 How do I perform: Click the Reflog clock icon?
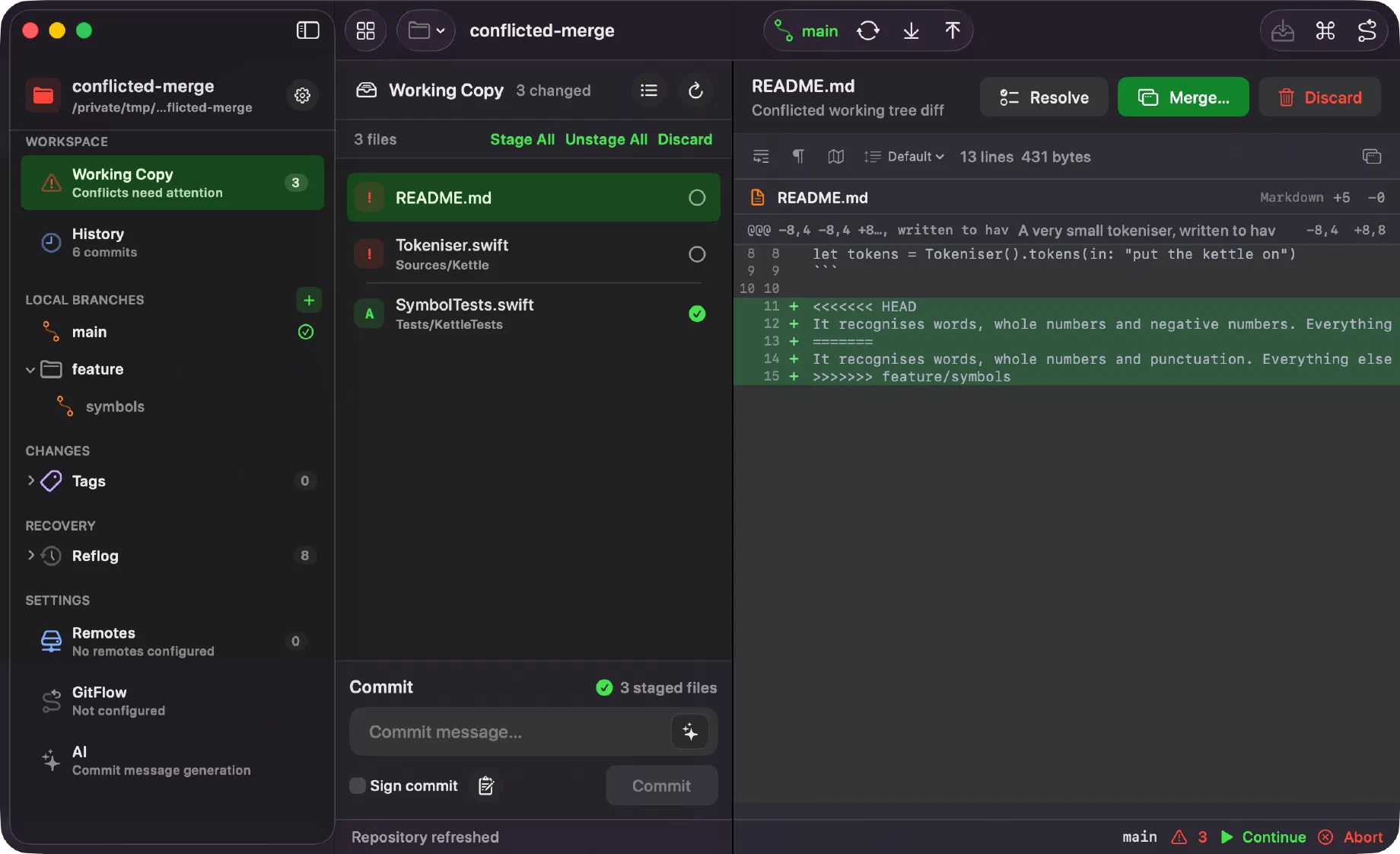pyautogui.click(x=51, y=556)
